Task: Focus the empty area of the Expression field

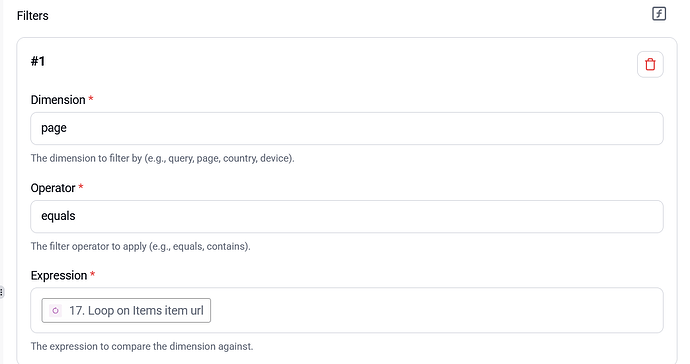Action: coord(436,310)
